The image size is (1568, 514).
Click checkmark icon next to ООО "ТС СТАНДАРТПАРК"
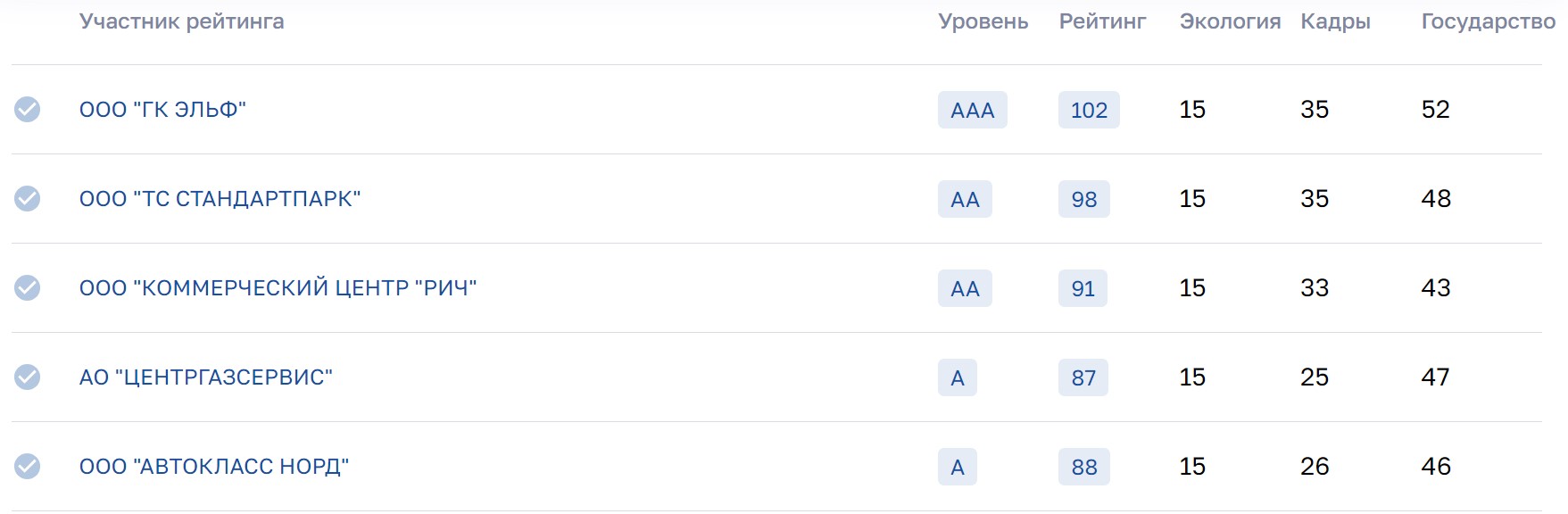click(28, 198)
